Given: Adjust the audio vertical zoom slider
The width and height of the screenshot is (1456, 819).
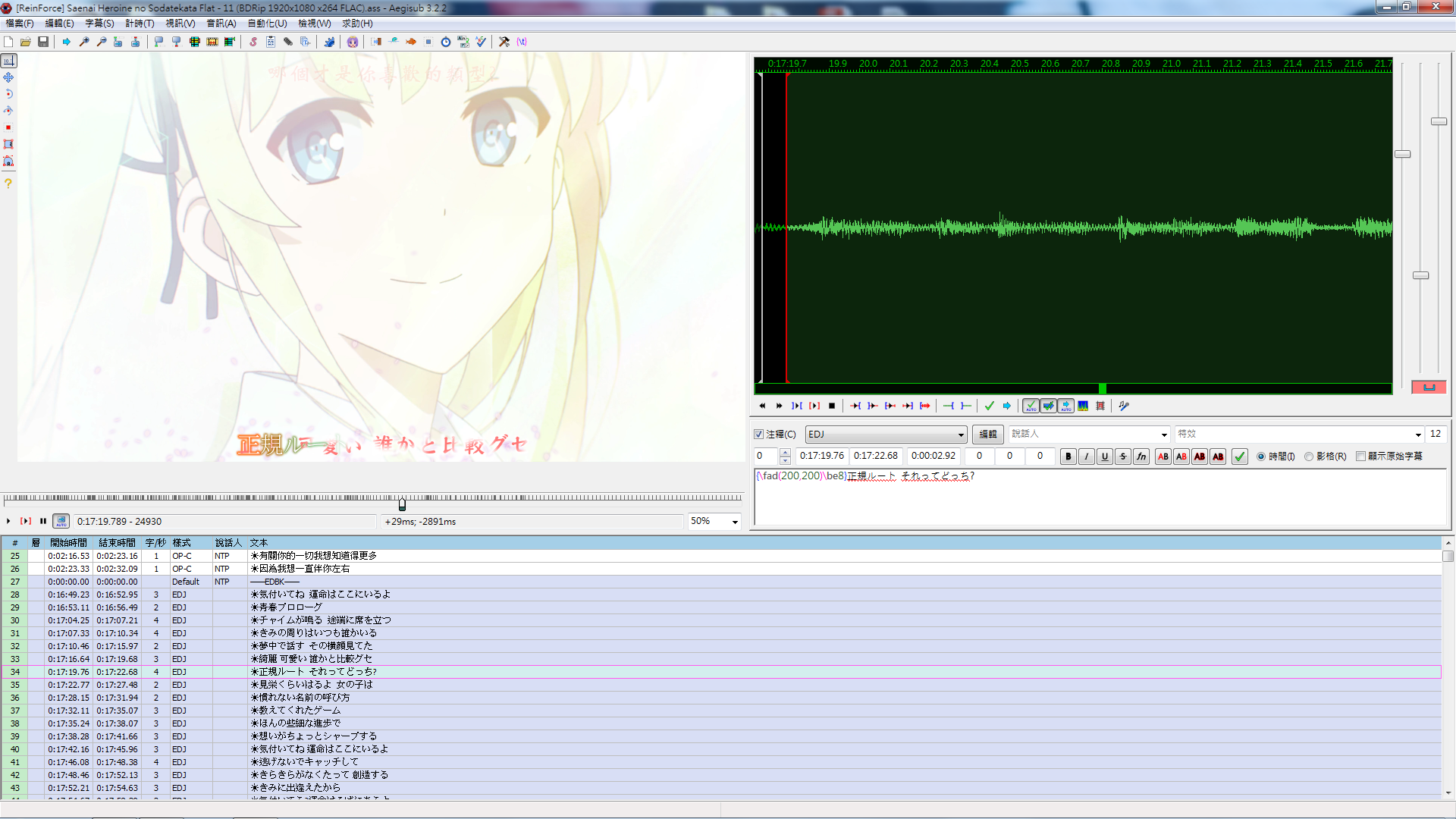Looking at the screenshot, I should 1420,275.
